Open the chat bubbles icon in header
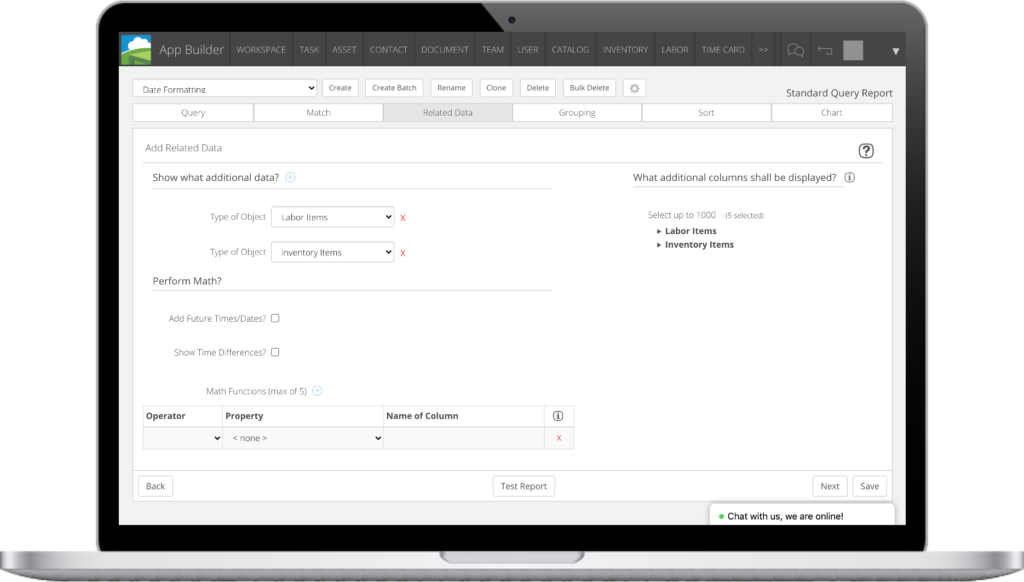The height and width of the screenshot is (582, 1024). tap(795, 50)
